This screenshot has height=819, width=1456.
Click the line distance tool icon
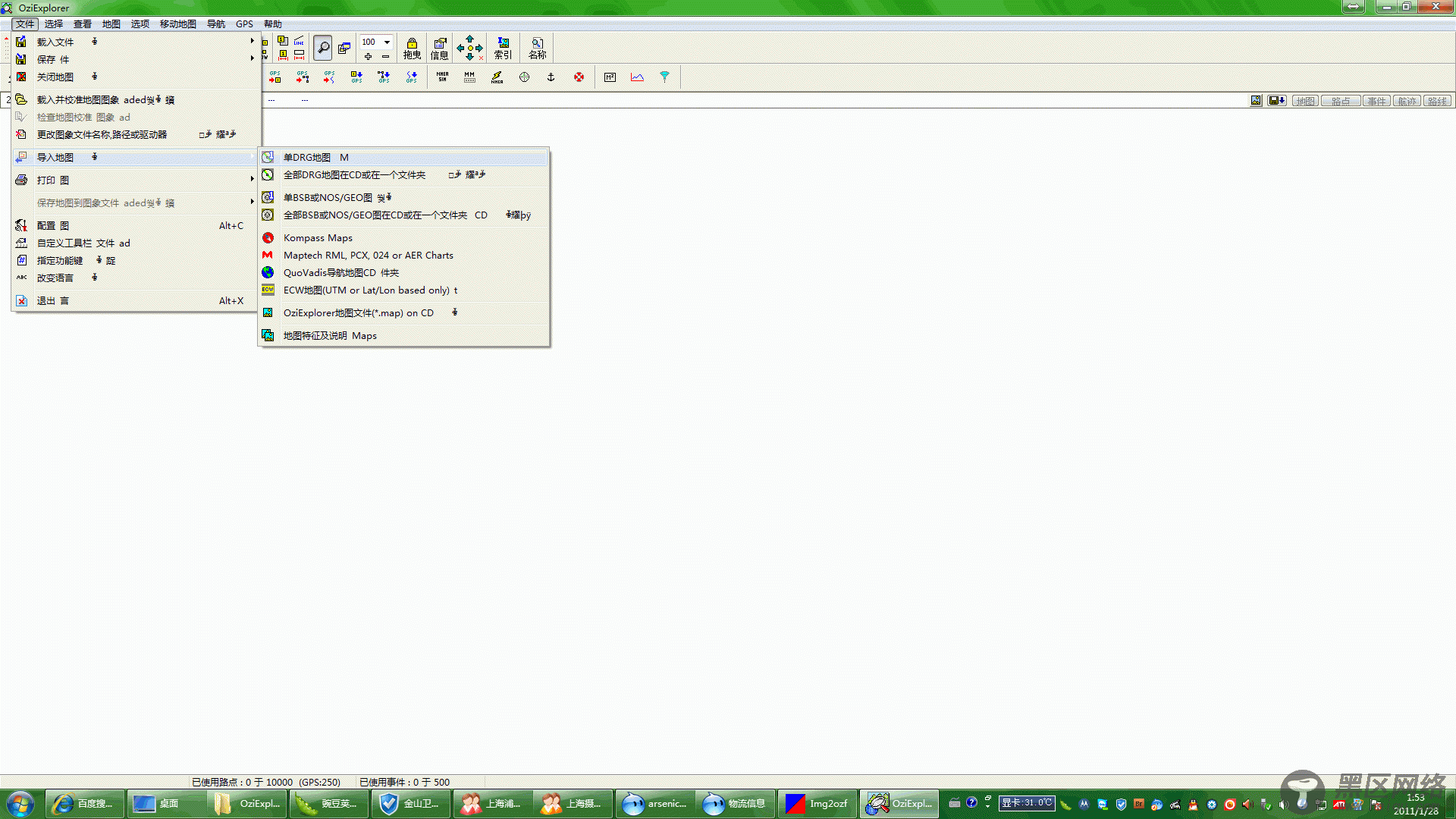[299, 41]
